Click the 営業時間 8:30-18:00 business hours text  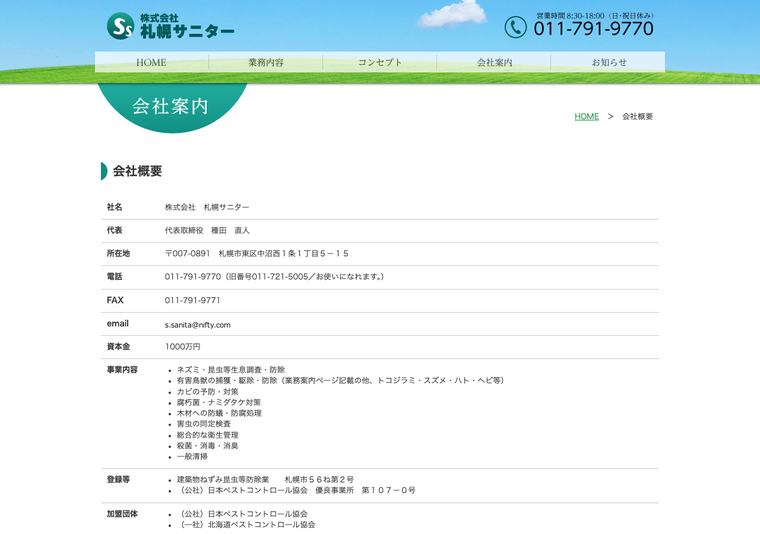(x=596, y=16)
